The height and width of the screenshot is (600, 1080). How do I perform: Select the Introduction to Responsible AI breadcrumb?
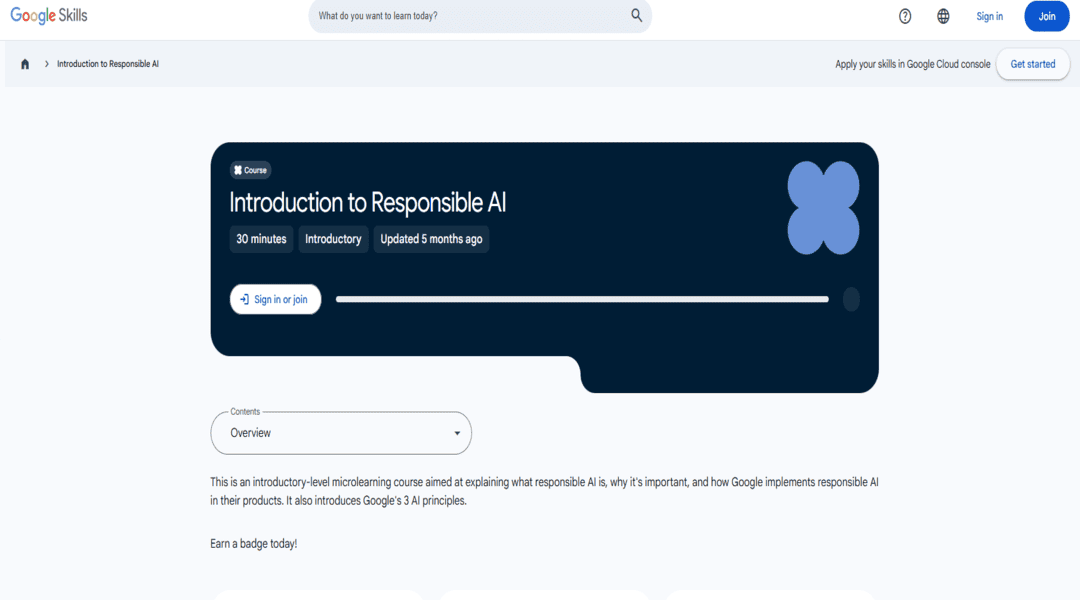tap(108, 64)
